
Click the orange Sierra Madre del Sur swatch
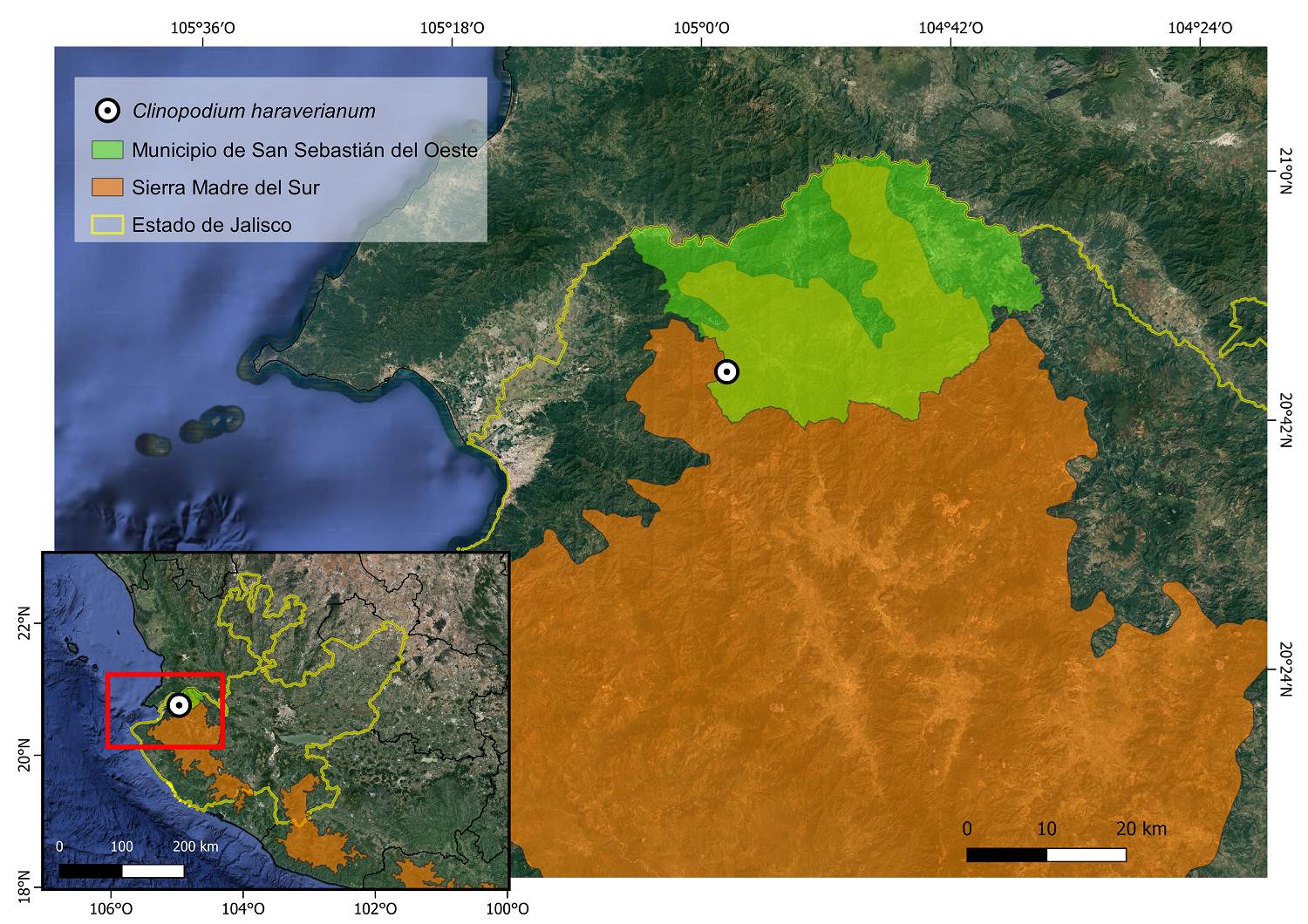pyautogui.click(x=107, y=187)
